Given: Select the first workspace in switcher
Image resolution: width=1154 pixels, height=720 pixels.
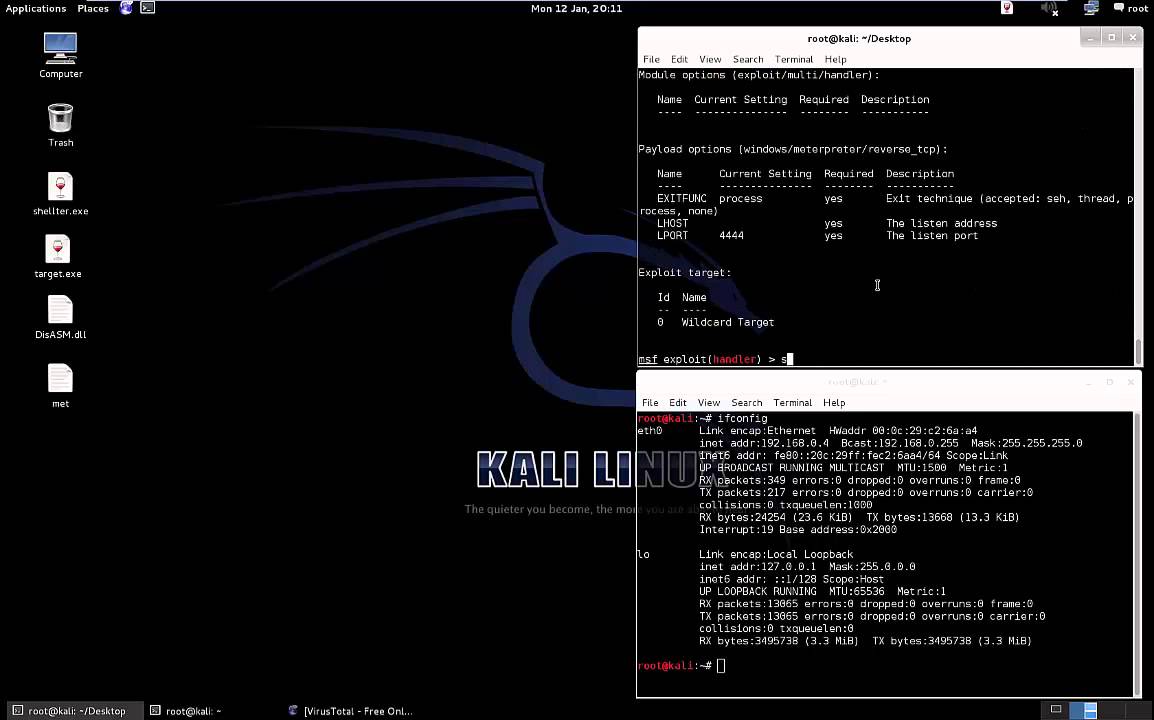Looking at the screenshot, I should pyautogui.click(x=1055, y=710).
